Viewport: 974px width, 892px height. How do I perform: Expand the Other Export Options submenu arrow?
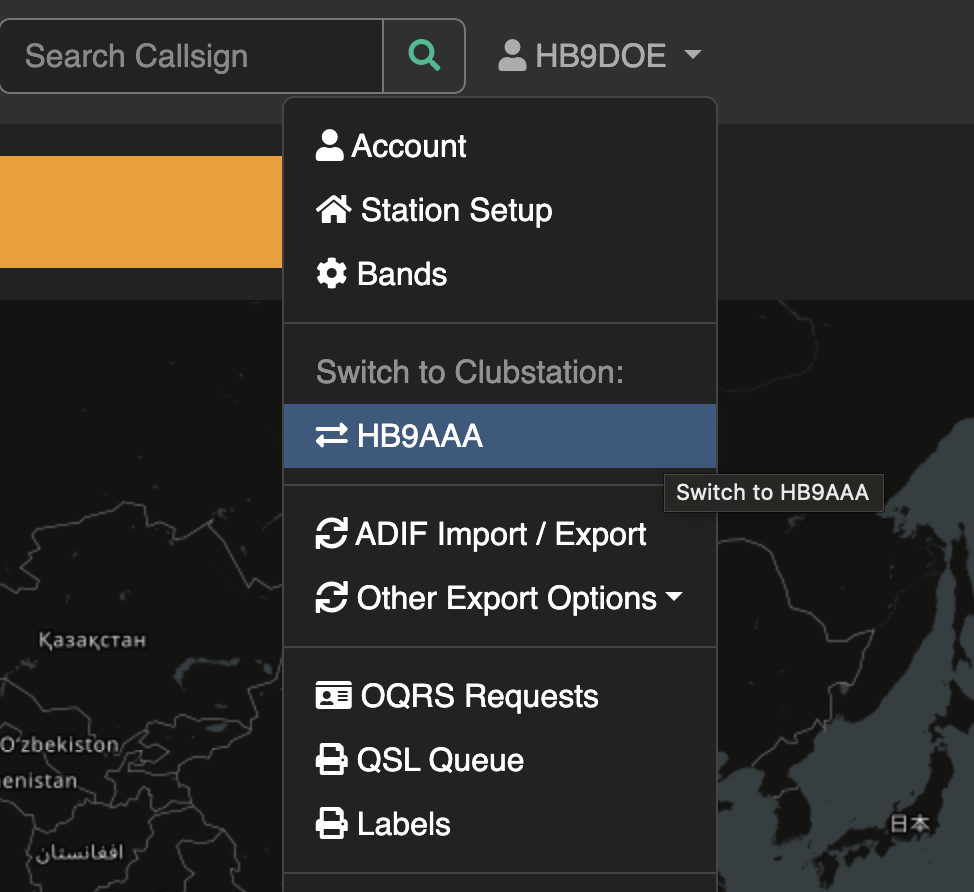pos(674,596)
